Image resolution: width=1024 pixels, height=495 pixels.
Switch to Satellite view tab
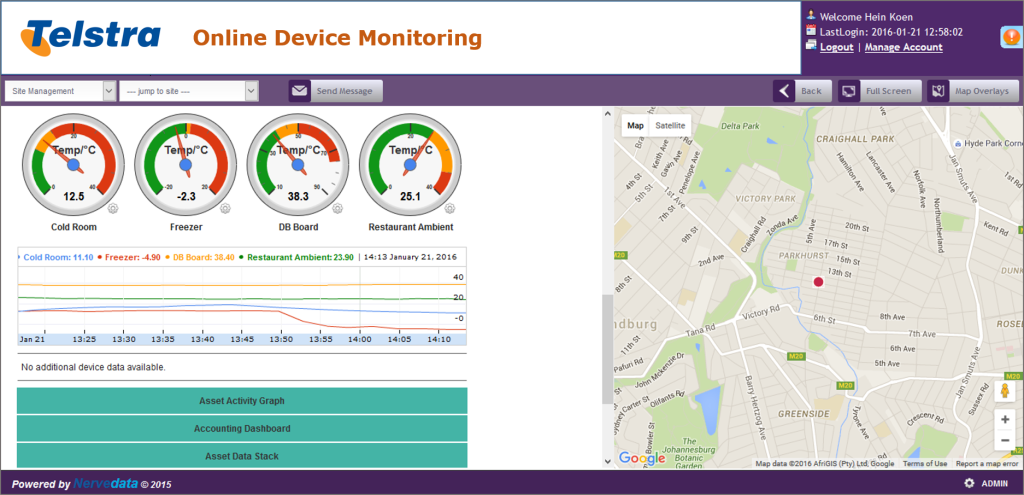(670, 125)
